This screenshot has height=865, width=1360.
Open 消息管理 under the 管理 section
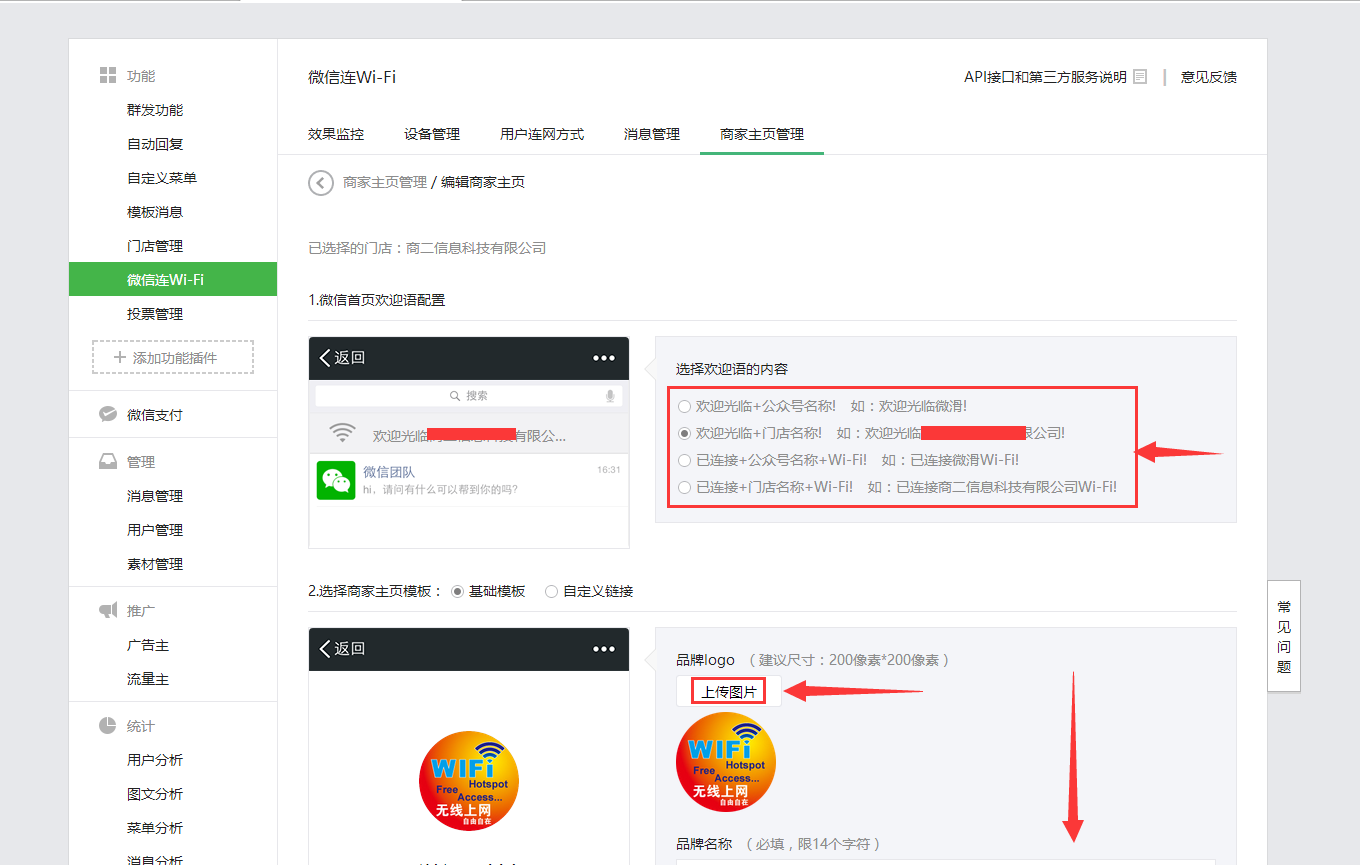155,496
